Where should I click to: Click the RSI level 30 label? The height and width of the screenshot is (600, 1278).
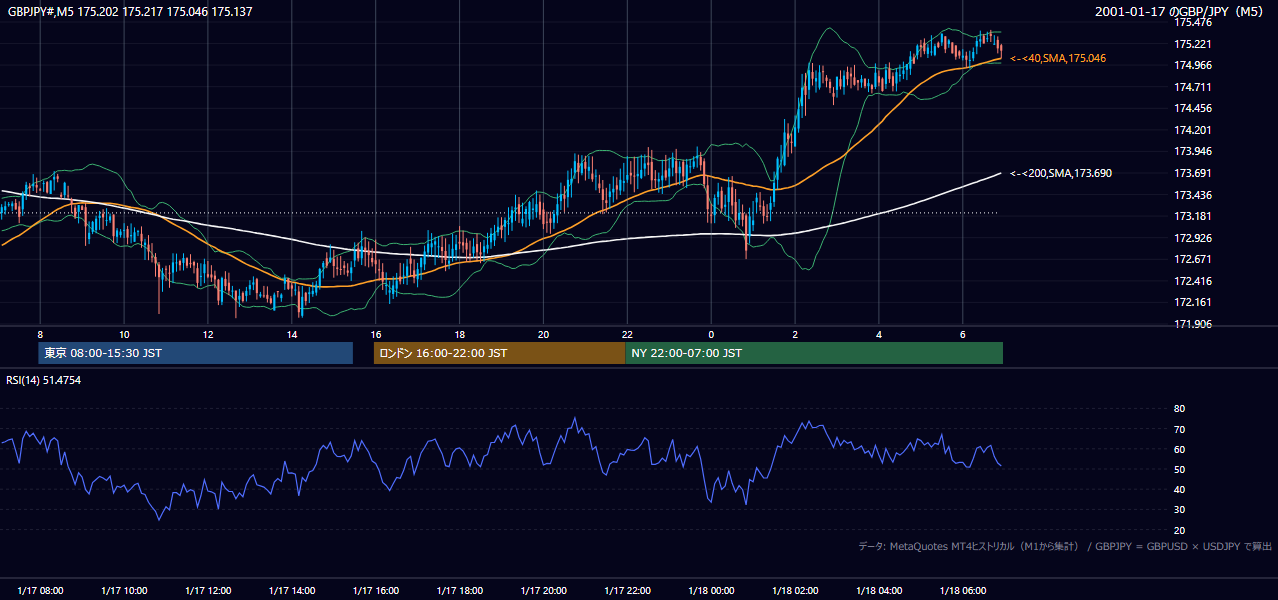[x=1179, y=510]
